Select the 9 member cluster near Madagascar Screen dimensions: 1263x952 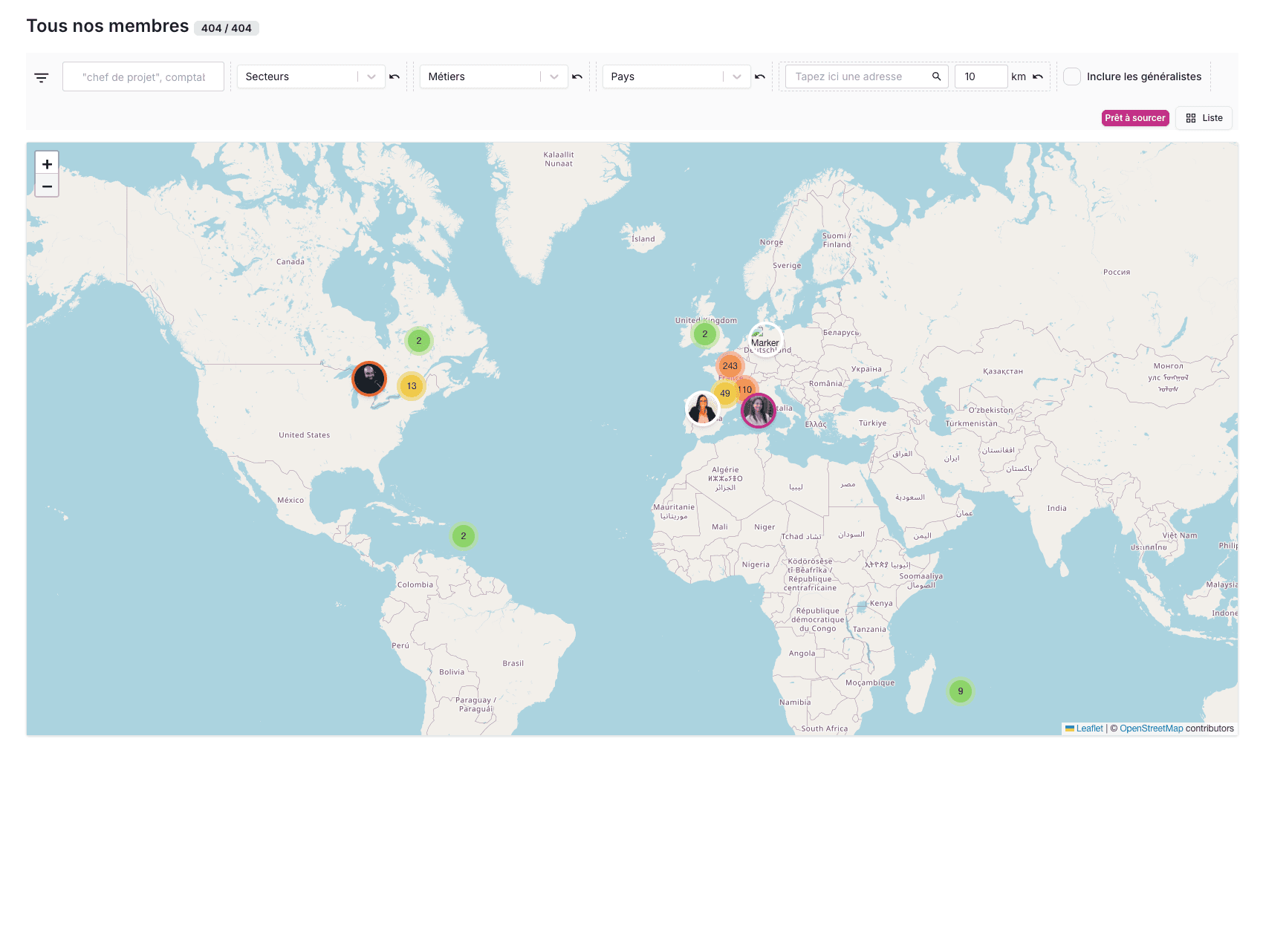tap(960, 691)
